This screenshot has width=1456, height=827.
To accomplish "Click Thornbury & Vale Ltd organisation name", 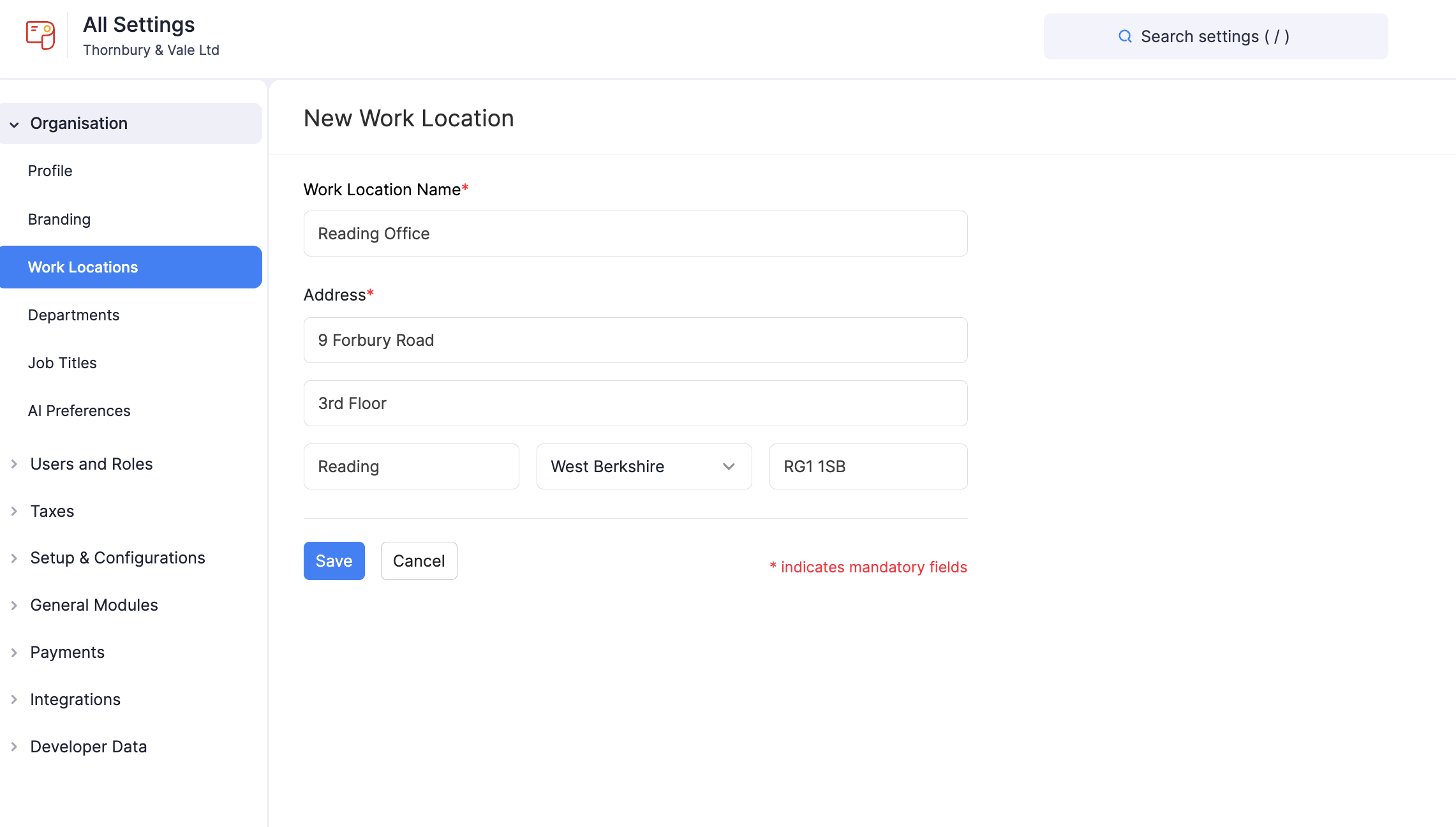I will pyautogui.click(x=151, y=50).
